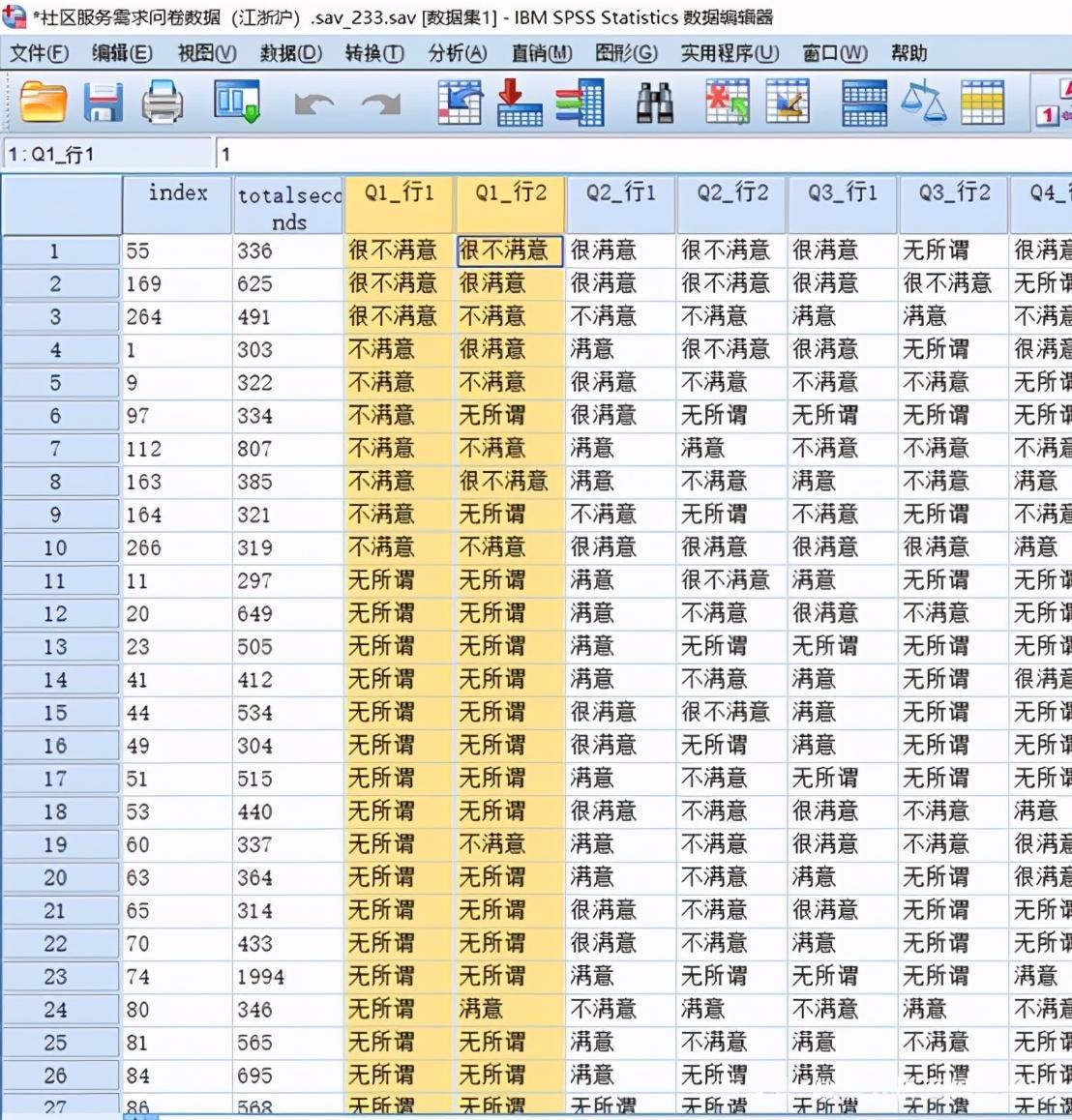Image resolution: width=1072 pixels, height=1120 pixels.
Task: Click the Insert cases icon
Action: pos(728,103)
